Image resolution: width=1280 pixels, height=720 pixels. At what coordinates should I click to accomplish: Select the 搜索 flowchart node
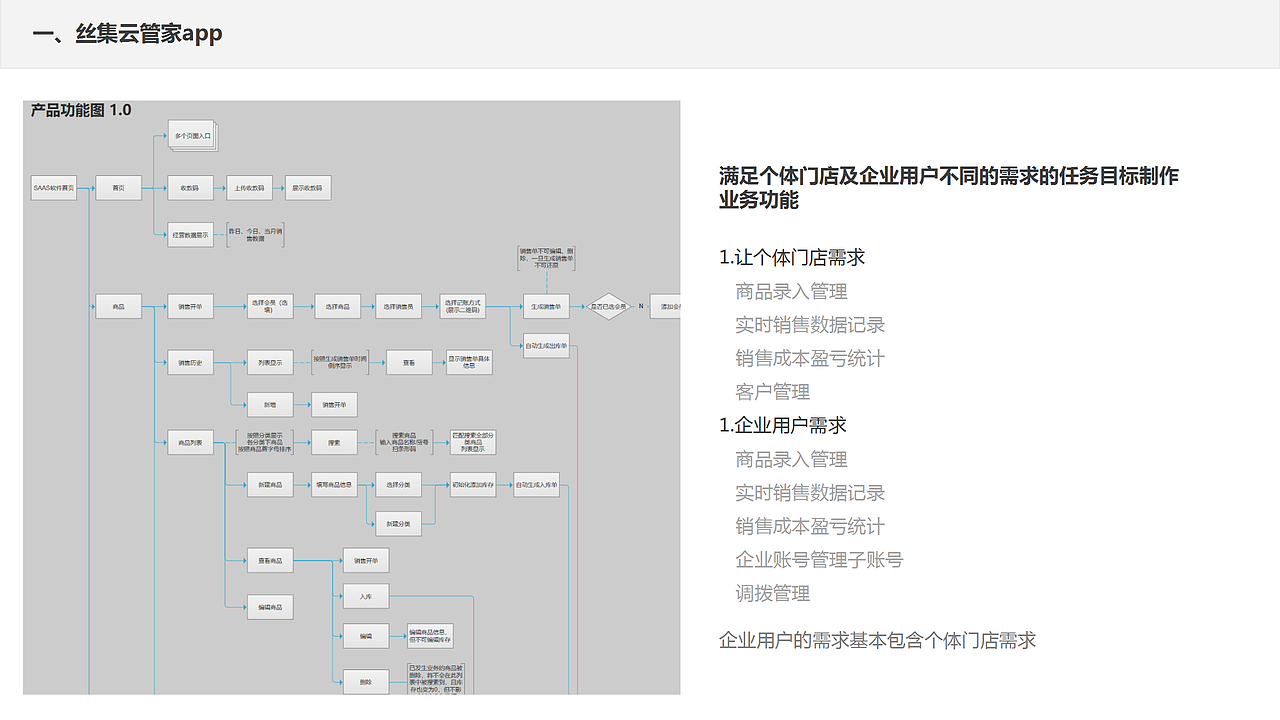pyautogui.click(x=334, y=442)
